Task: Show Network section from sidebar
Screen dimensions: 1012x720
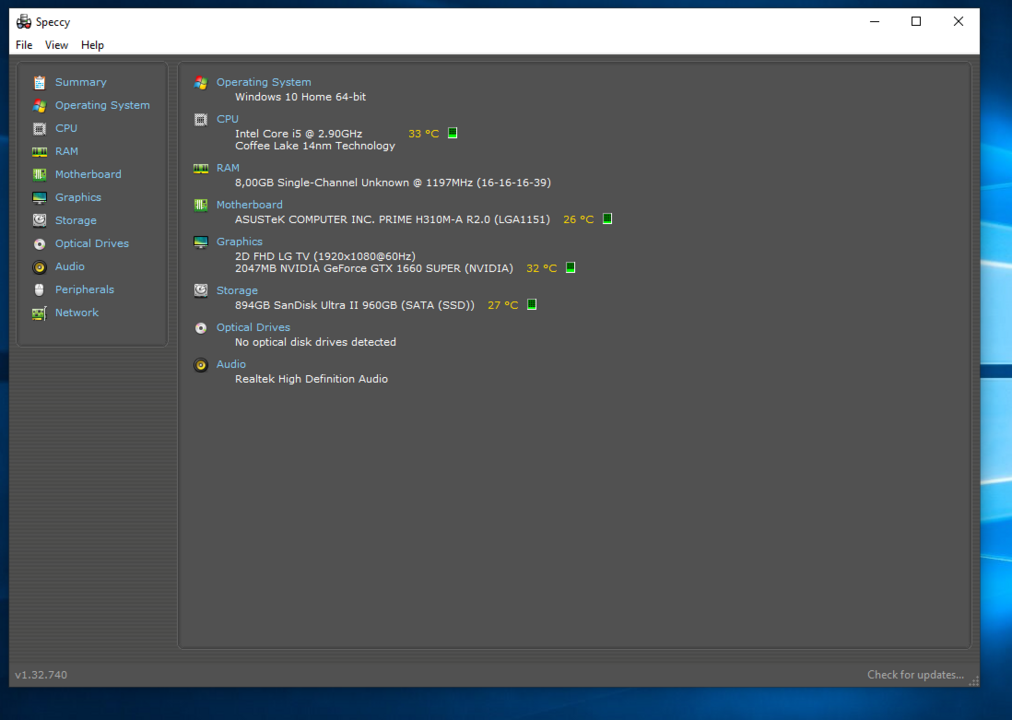Action: coord(77,313)
